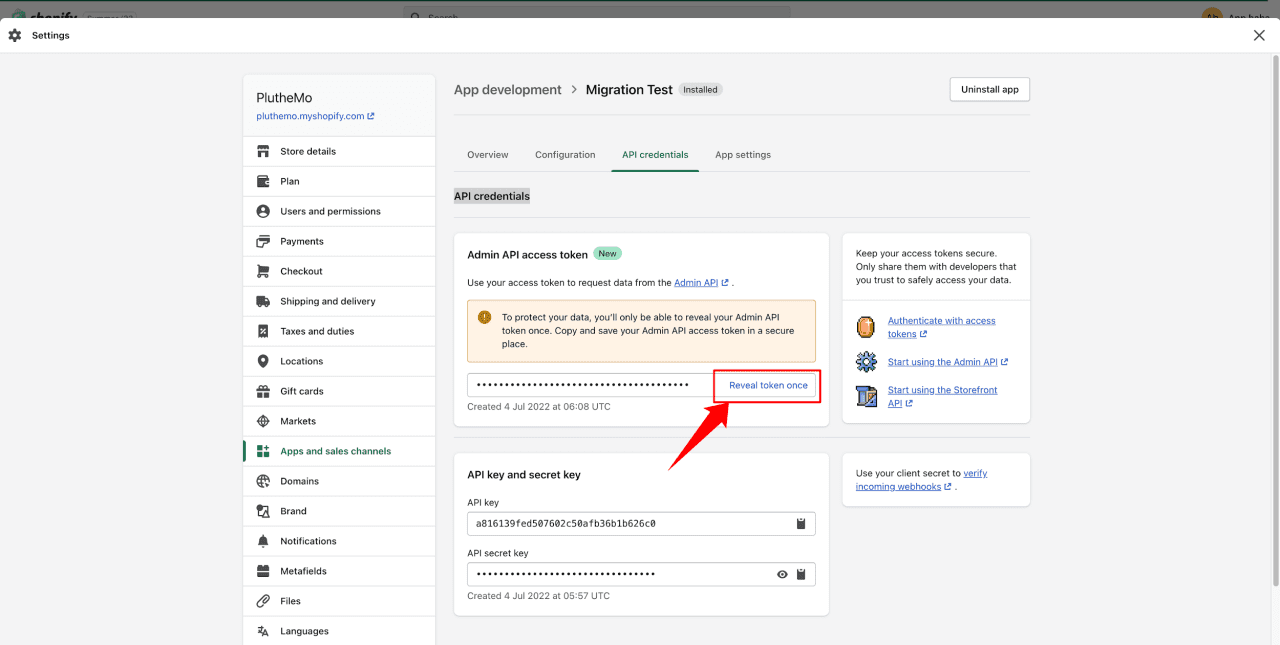Click the masked API secret key field
Viewport: 1280px width, 645px height.
pyautogui.click(x=641, y=574)
